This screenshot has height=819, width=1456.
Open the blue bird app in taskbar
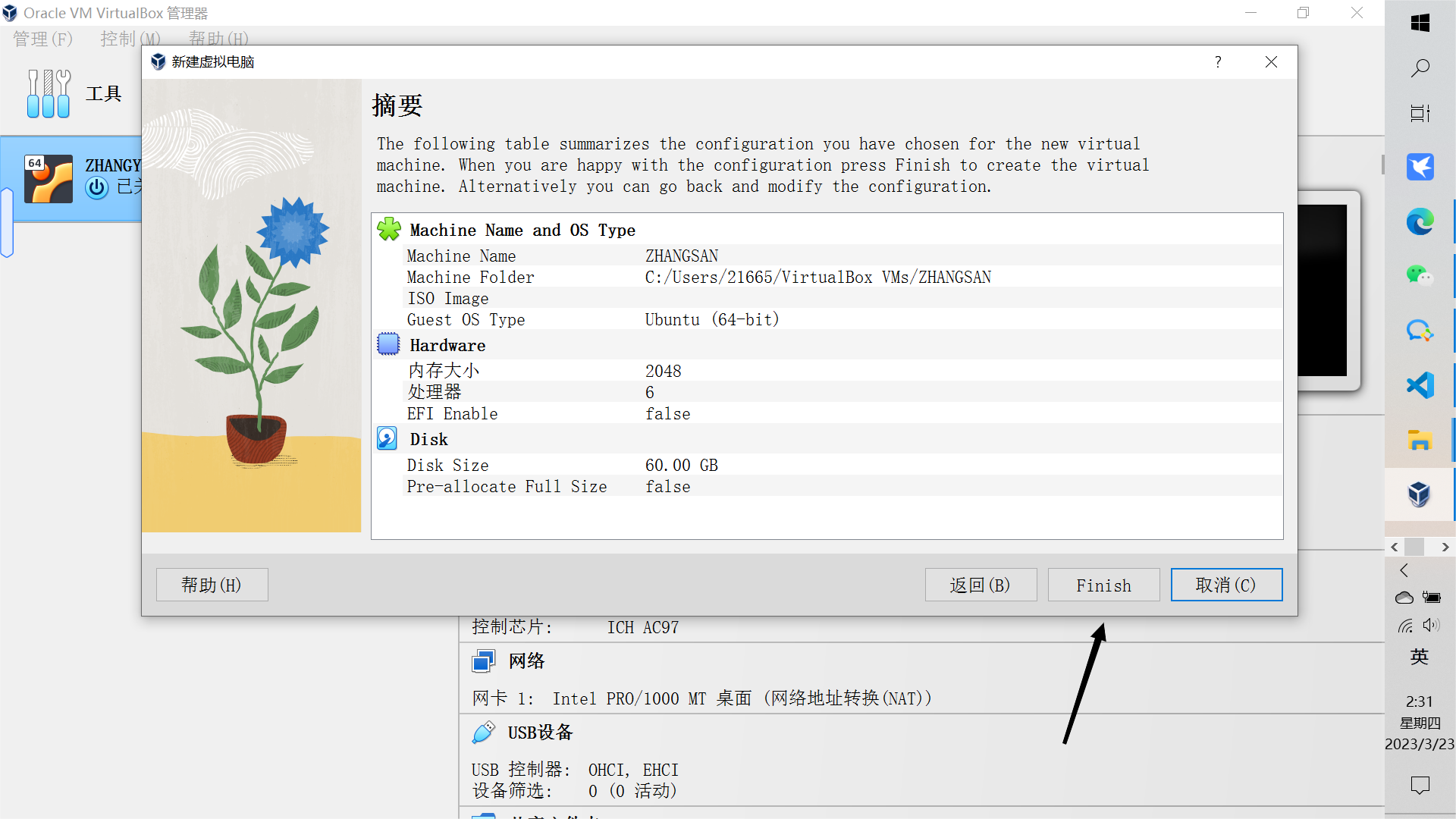pyautogui.click(x=1420, y=167)
